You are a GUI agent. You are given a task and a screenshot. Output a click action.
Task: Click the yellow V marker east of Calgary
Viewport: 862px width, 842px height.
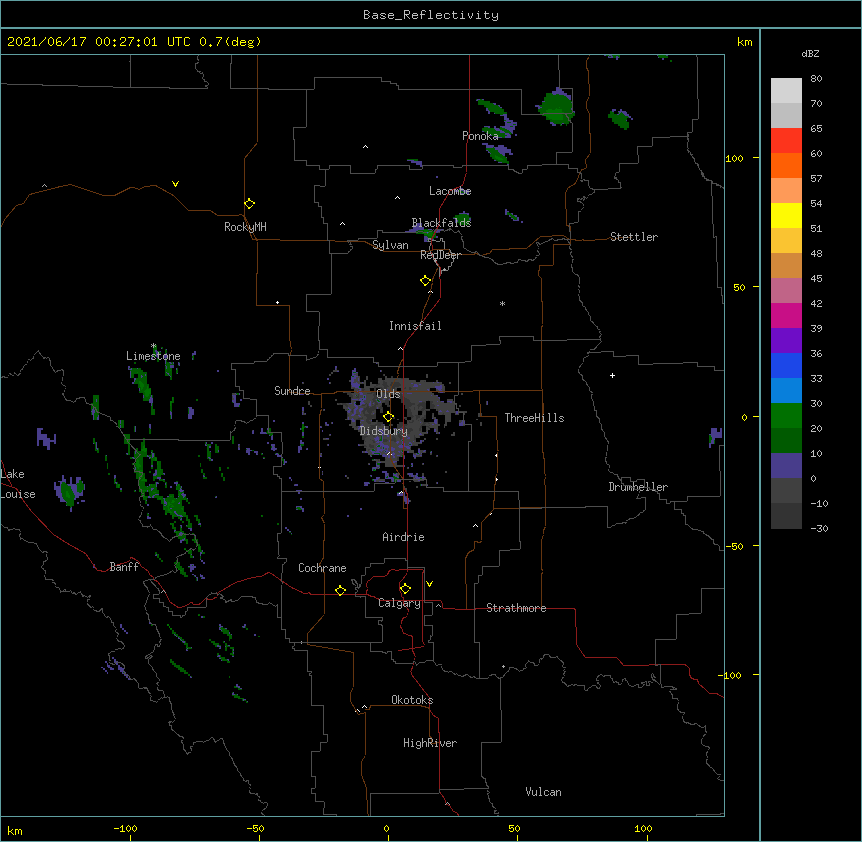click(429, 584)
